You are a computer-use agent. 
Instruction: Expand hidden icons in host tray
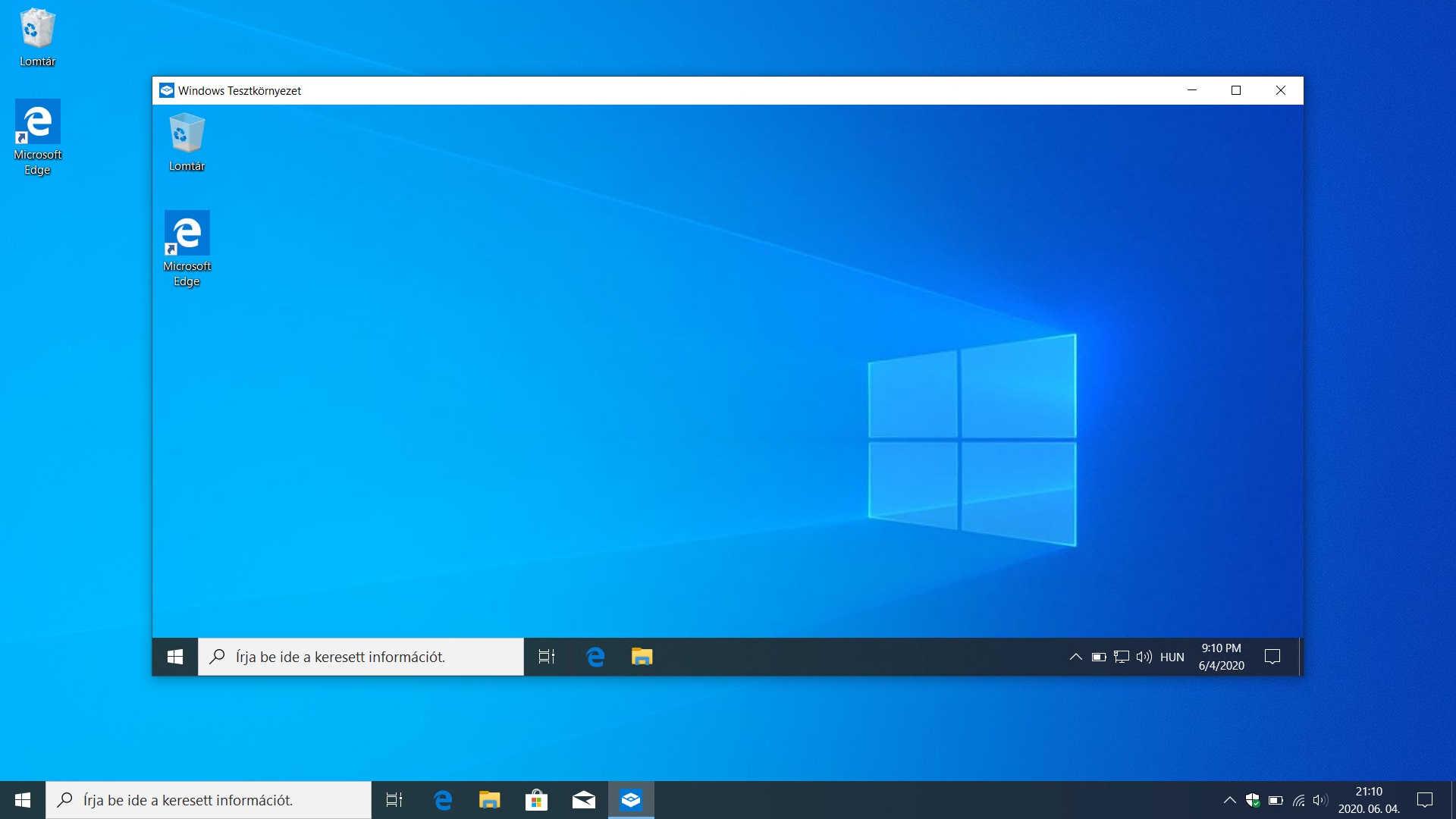point(1230,800)
